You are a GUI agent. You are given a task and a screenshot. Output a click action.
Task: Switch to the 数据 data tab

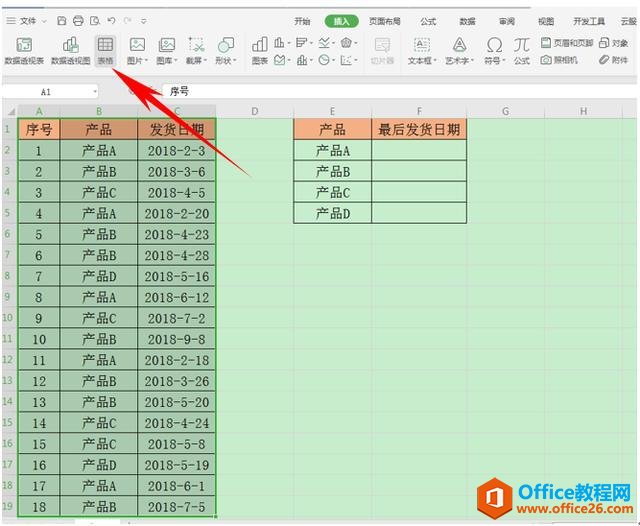point(467,22)
